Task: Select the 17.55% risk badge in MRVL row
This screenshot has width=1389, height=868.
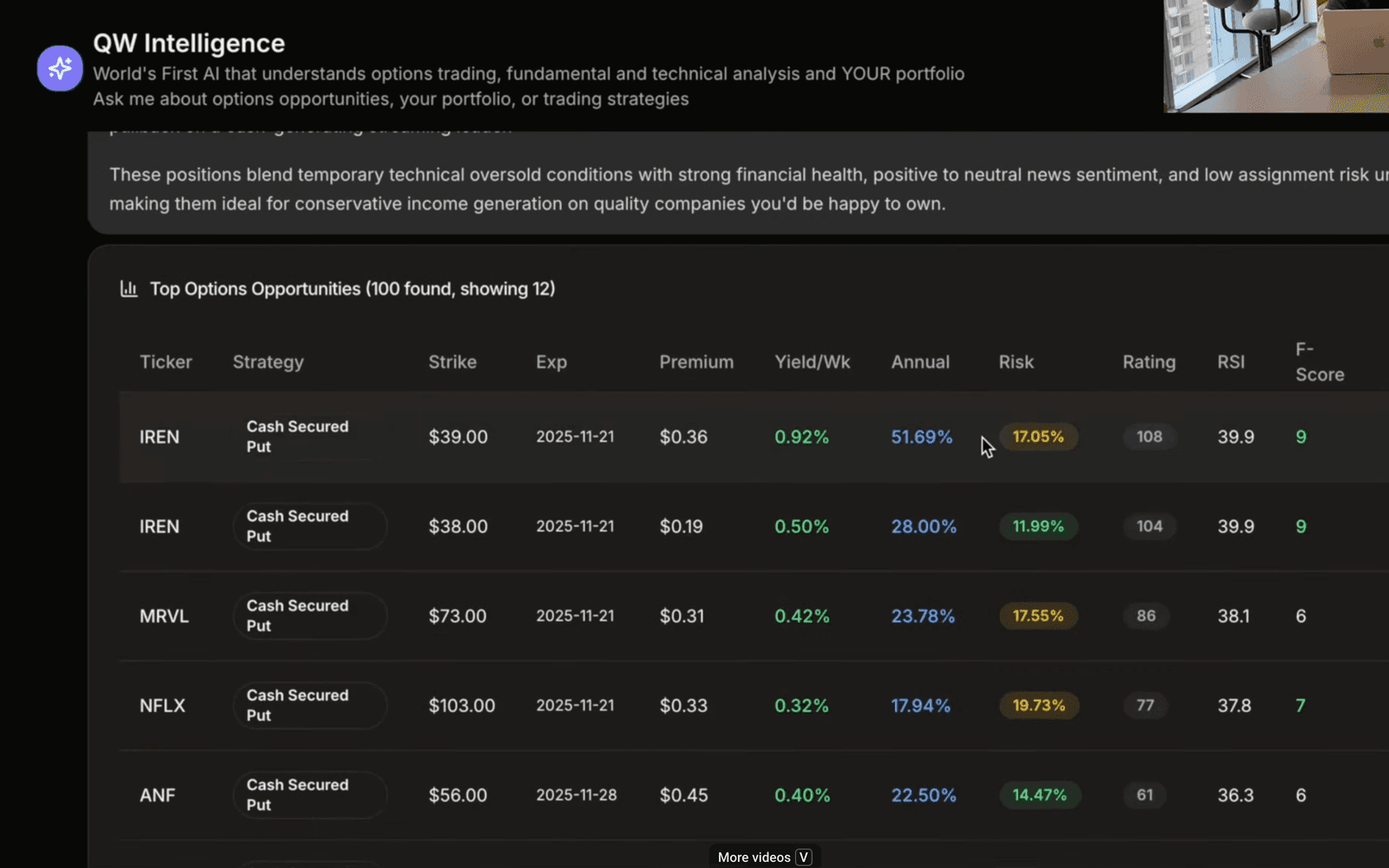Action: 1038,615
